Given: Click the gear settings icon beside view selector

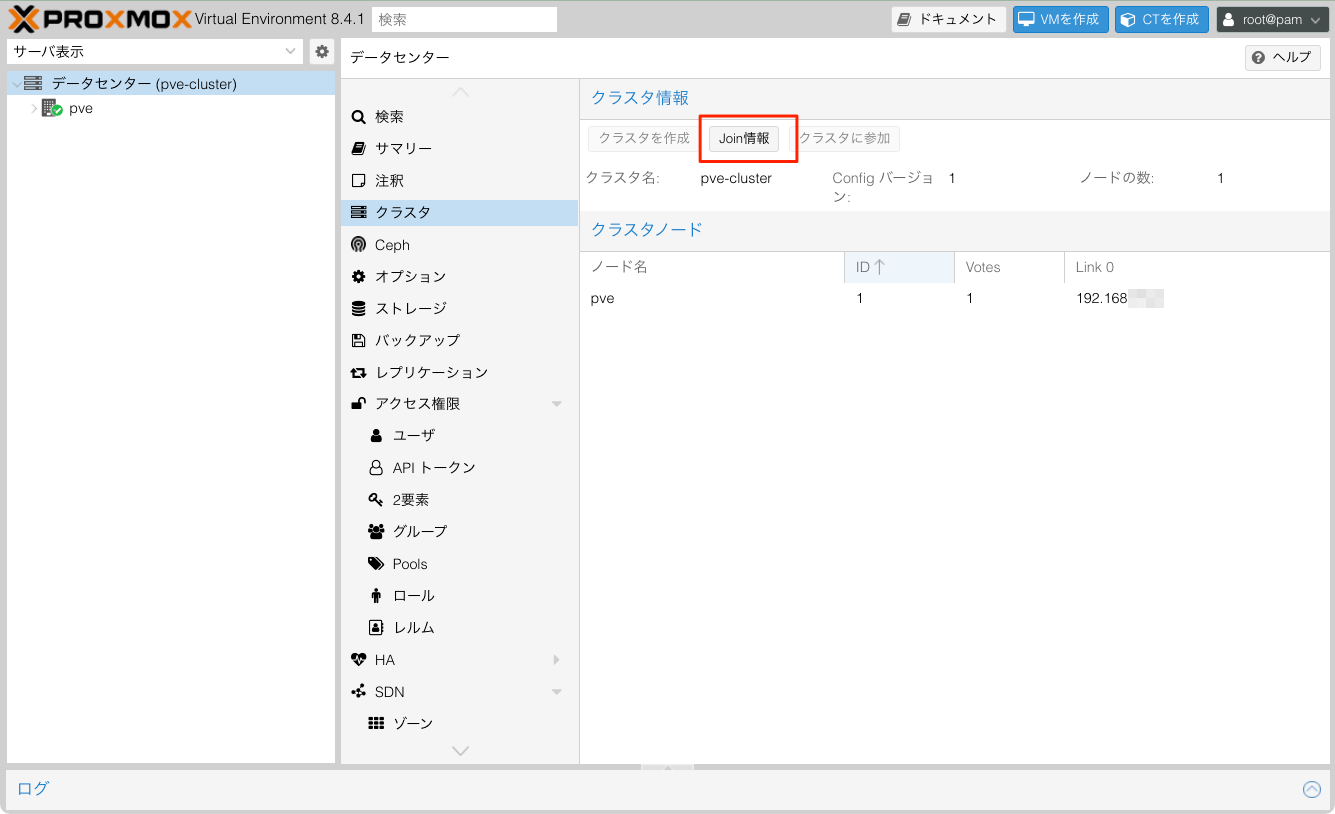Looking at the screenshot, I should click(x=321, y=51).
